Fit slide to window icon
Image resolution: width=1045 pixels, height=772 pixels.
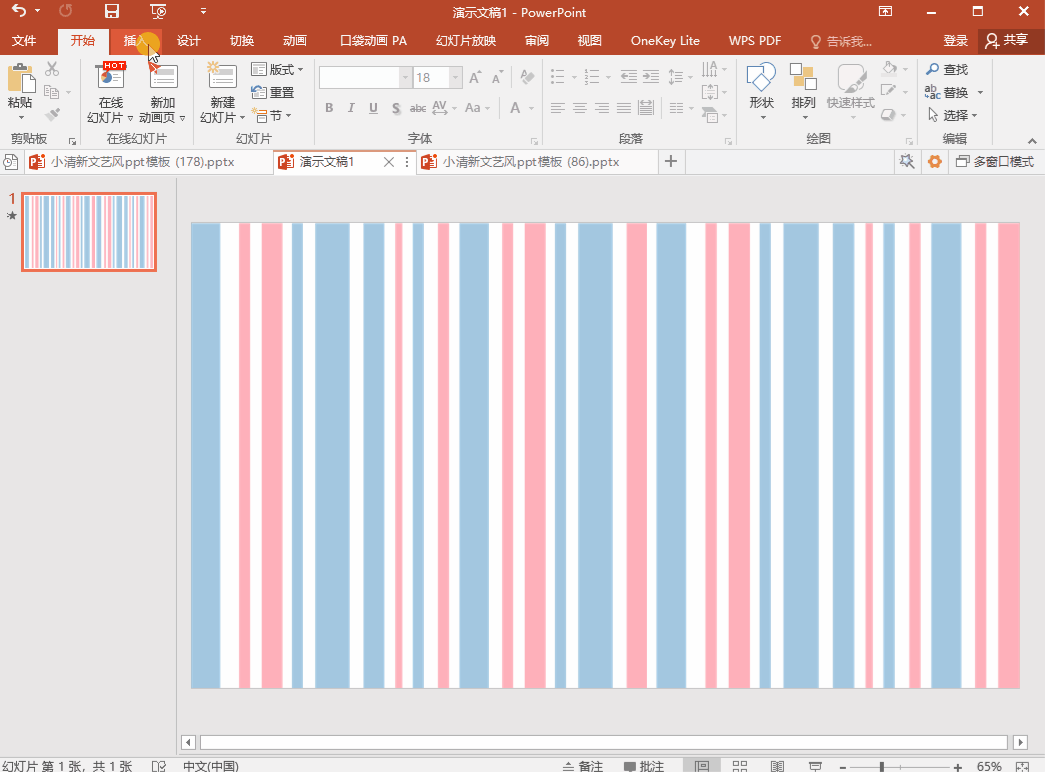coord(1023,767)
